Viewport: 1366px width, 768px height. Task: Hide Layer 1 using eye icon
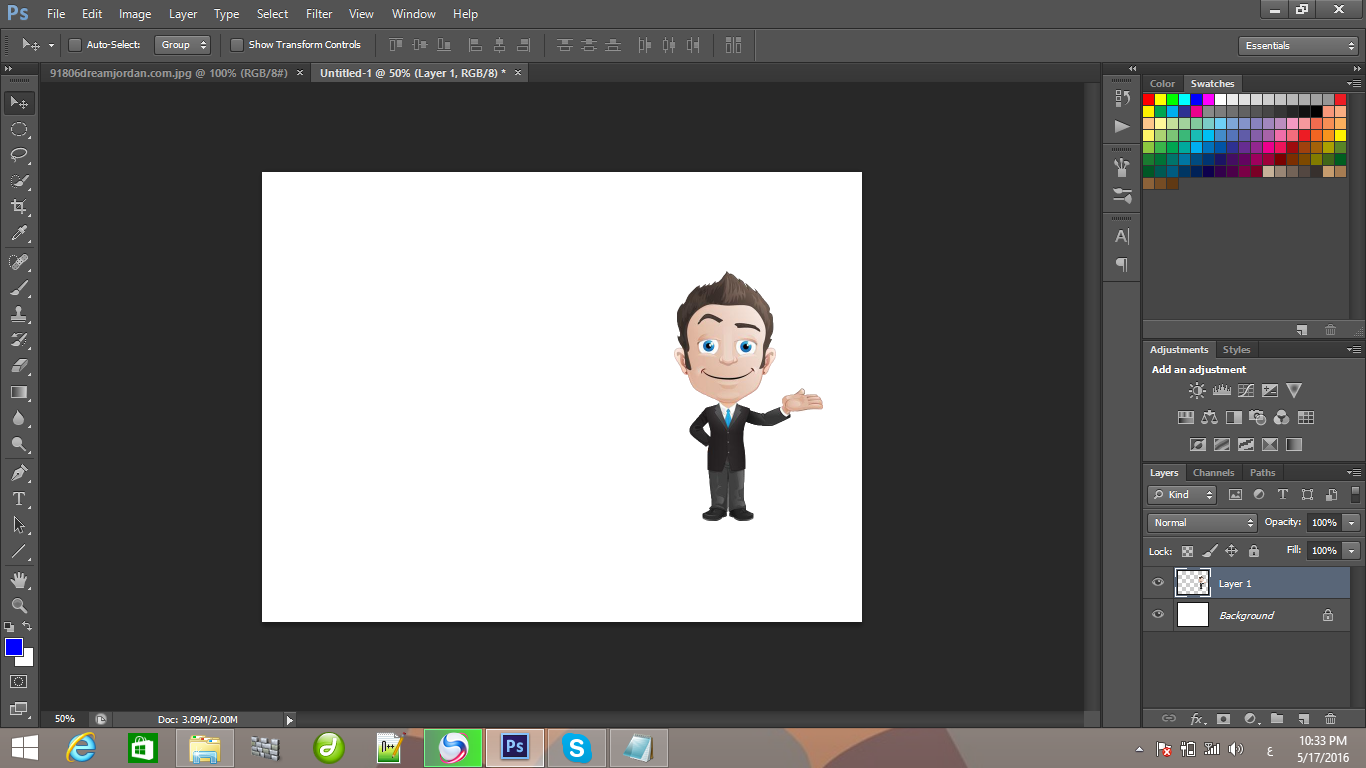[1158, 583]
